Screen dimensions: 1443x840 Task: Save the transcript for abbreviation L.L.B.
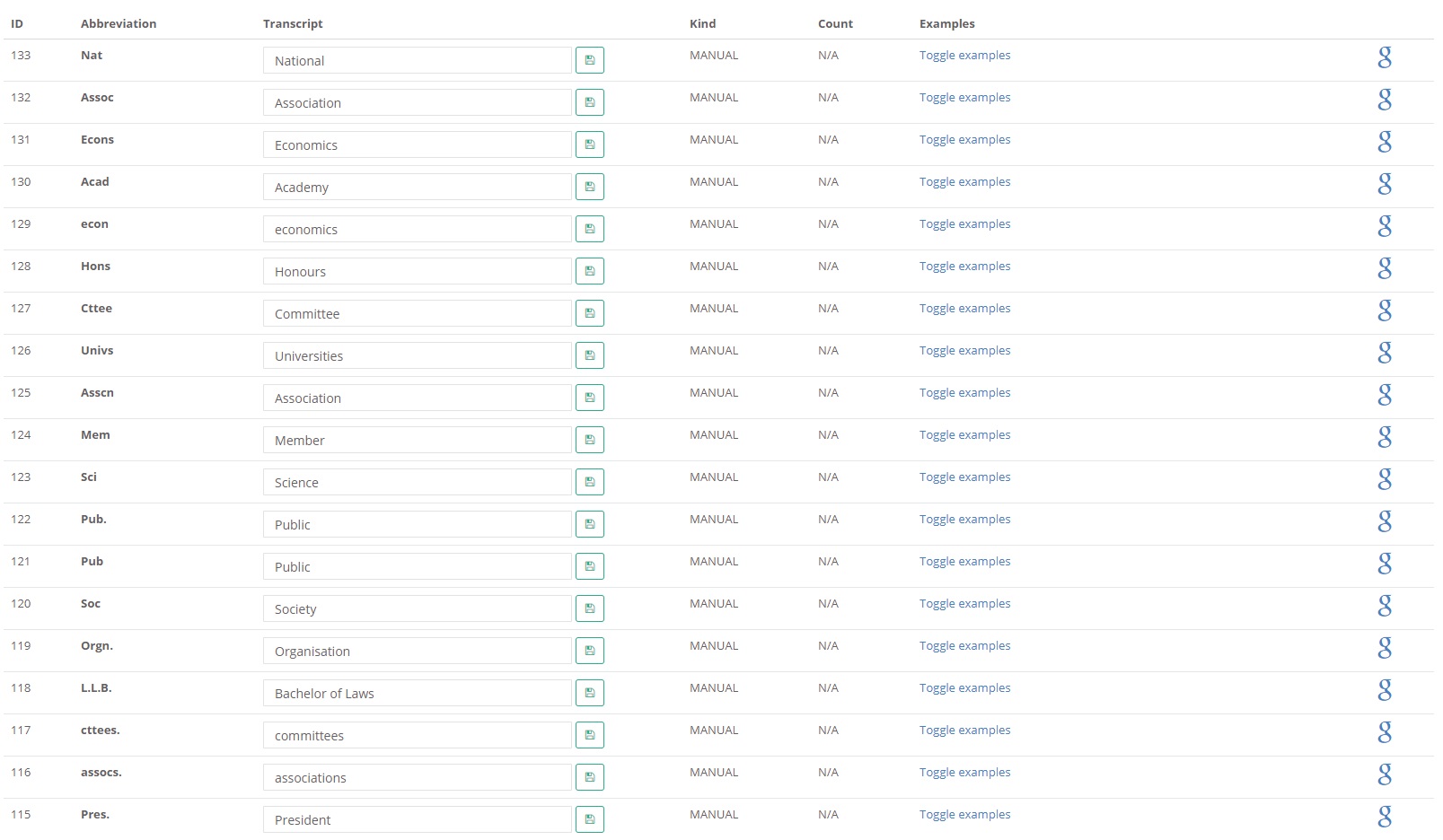click(590, 693)
